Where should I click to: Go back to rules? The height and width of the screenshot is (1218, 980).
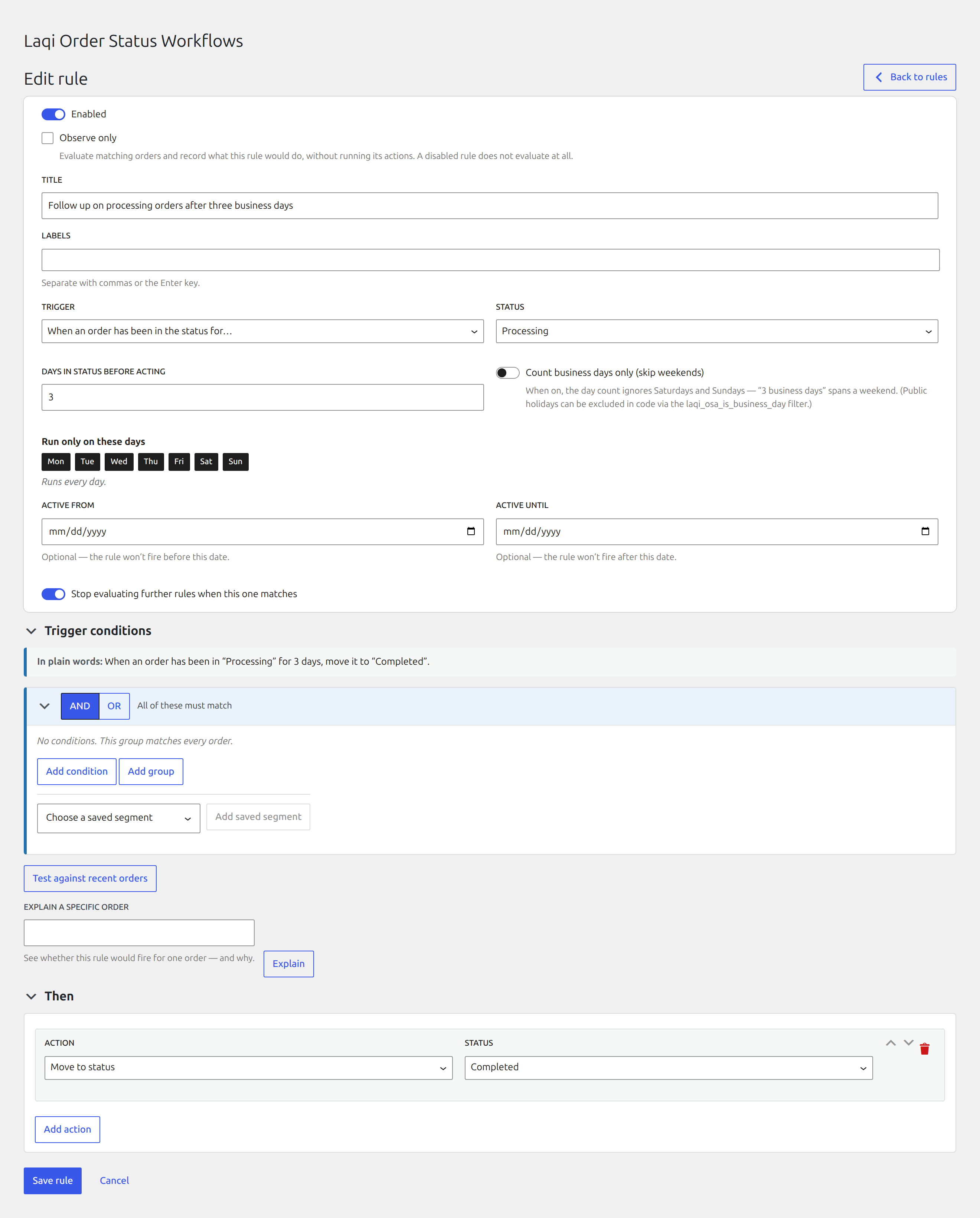click(x=909, y=77)
